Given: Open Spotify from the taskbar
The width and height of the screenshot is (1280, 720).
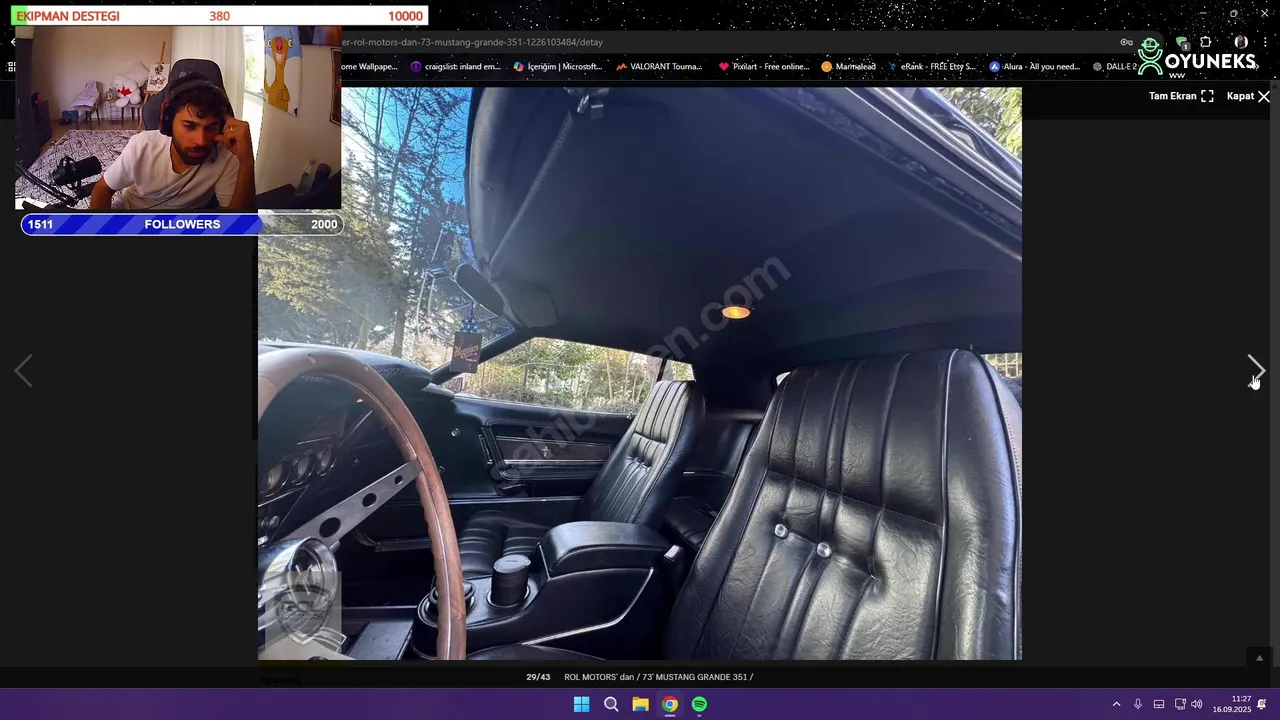Looking at the screenshot, I should [x=699, y=704].
